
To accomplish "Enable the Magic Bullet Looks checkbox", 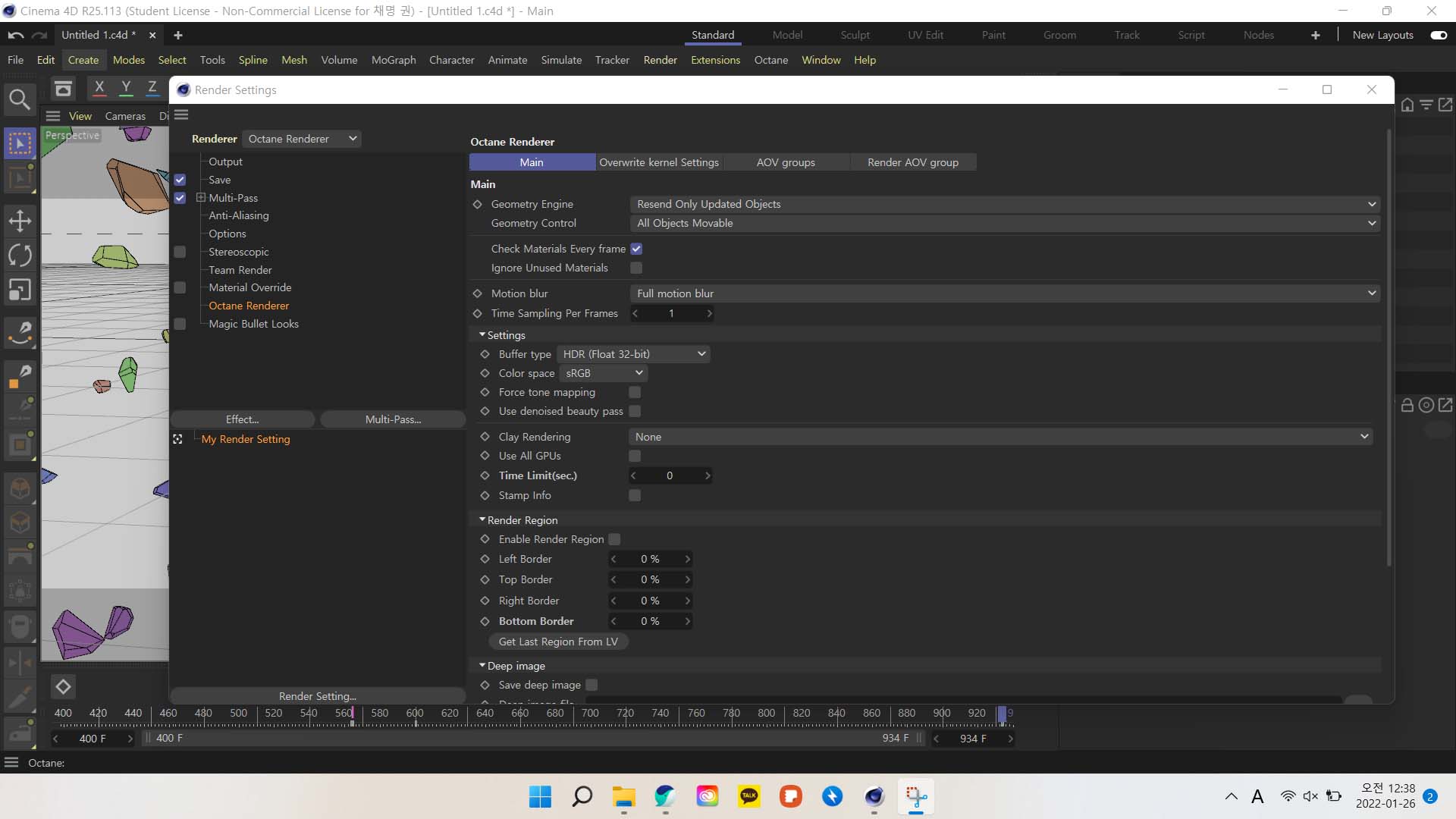I will tap(180, 324).
